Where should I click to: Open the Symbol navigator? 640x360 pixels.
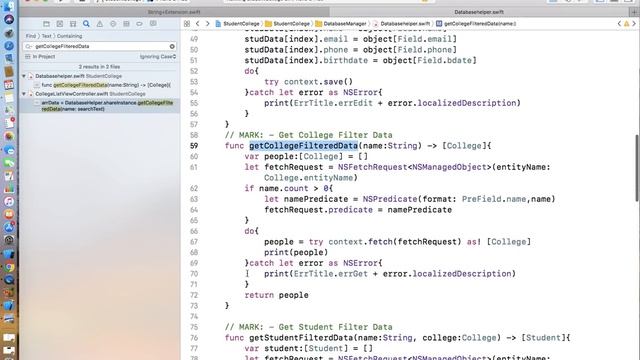pos(73,24)
